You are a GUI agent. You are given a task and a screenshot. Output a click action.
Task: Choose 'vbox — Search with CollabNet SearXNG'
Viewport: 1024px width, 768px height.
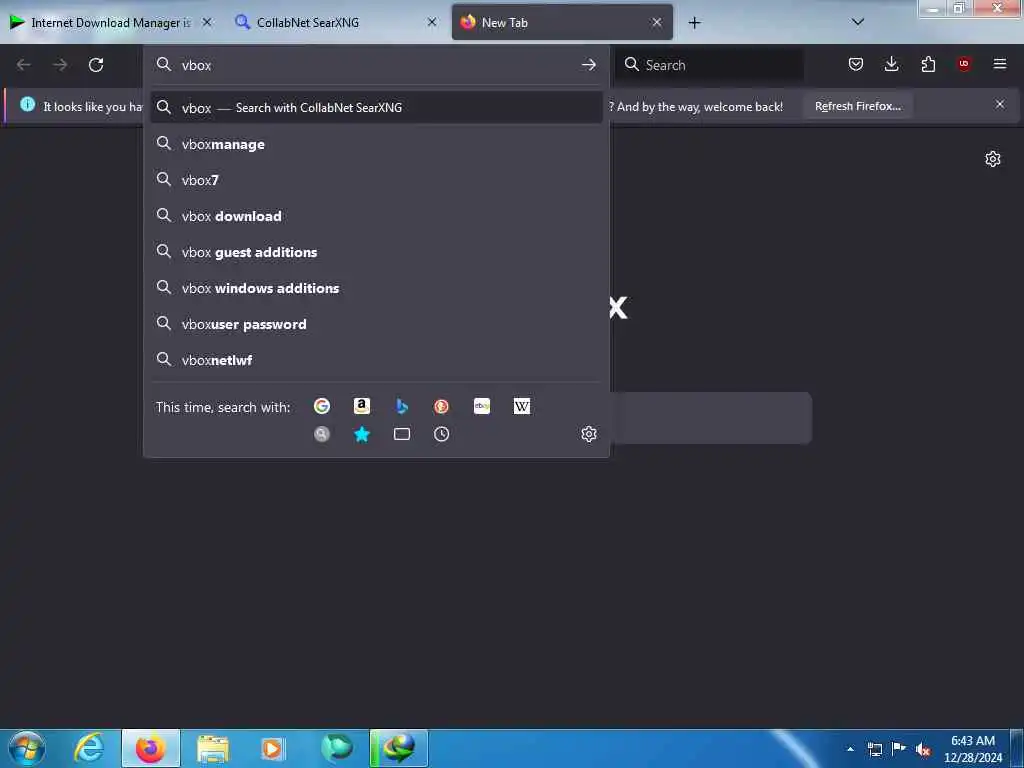coord(376,108)
